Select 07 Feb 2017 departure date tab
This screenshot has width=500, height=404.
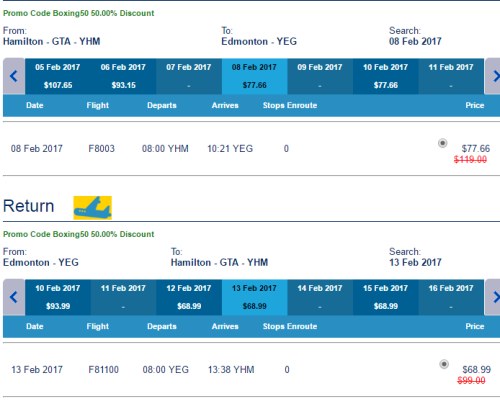(x=189, y=76)
